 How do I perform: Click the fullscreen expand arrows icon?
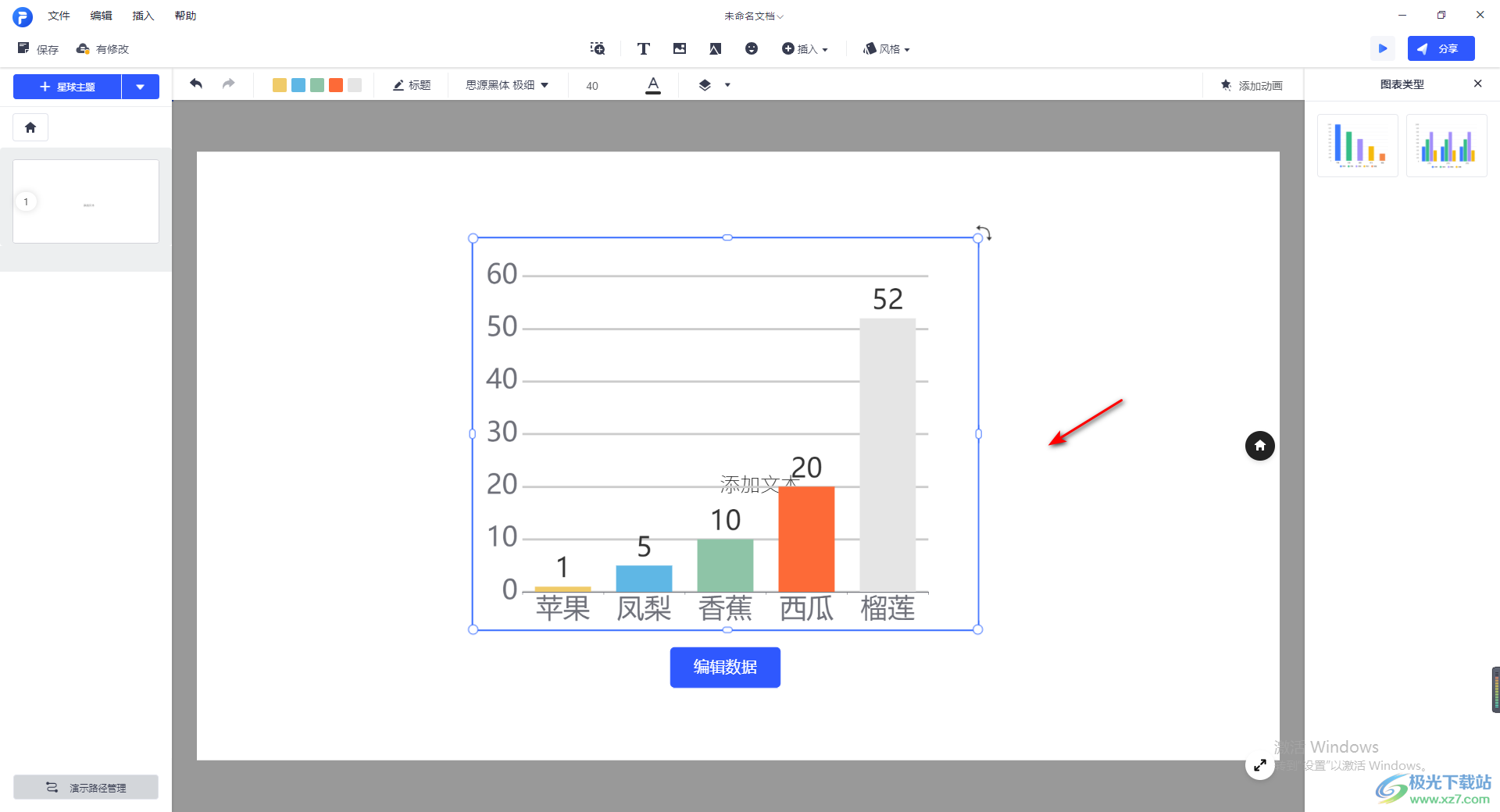(x=1259, y=765)
